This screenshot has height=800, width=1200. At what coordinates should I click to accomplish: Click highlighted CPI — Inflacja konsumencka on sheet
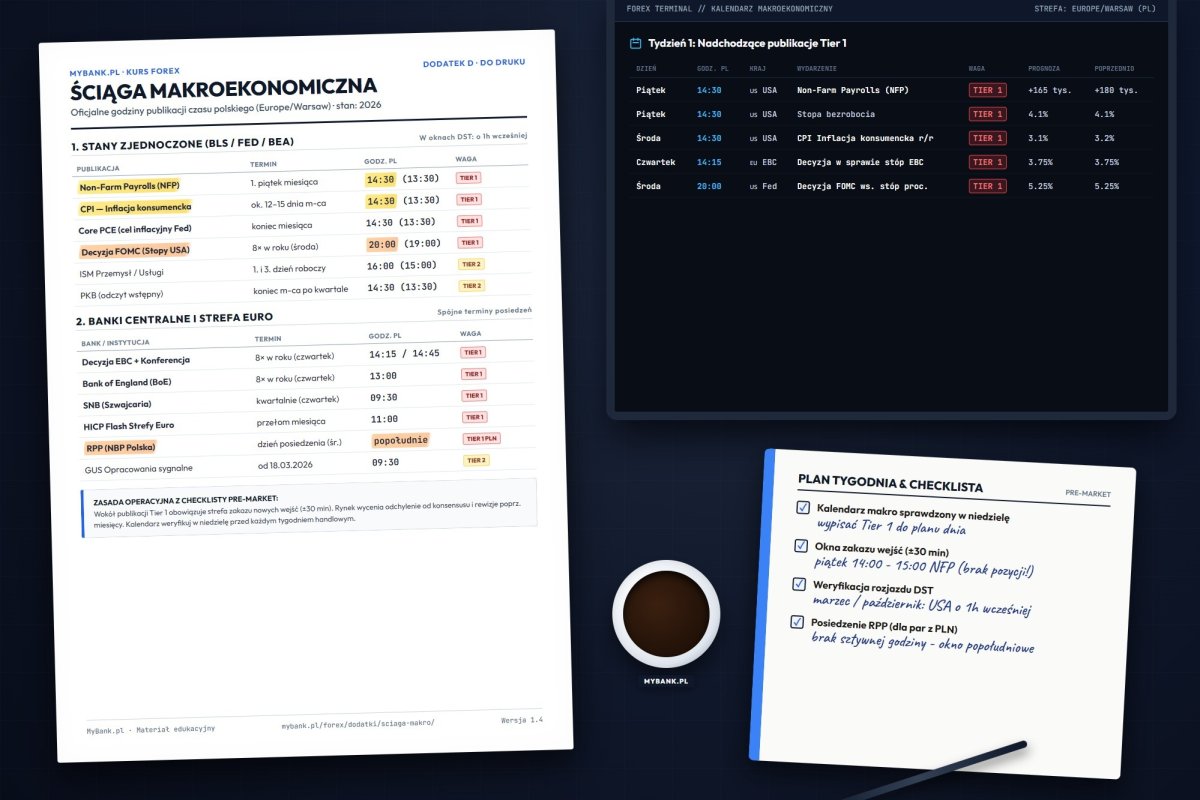(135, 208)
